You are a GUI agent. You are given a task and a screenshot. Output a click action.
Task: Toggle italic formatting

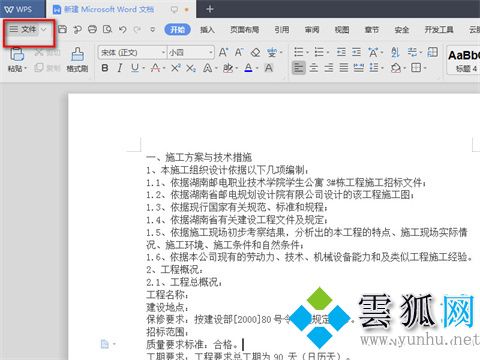pyautogui.click(x=120, y=68)
